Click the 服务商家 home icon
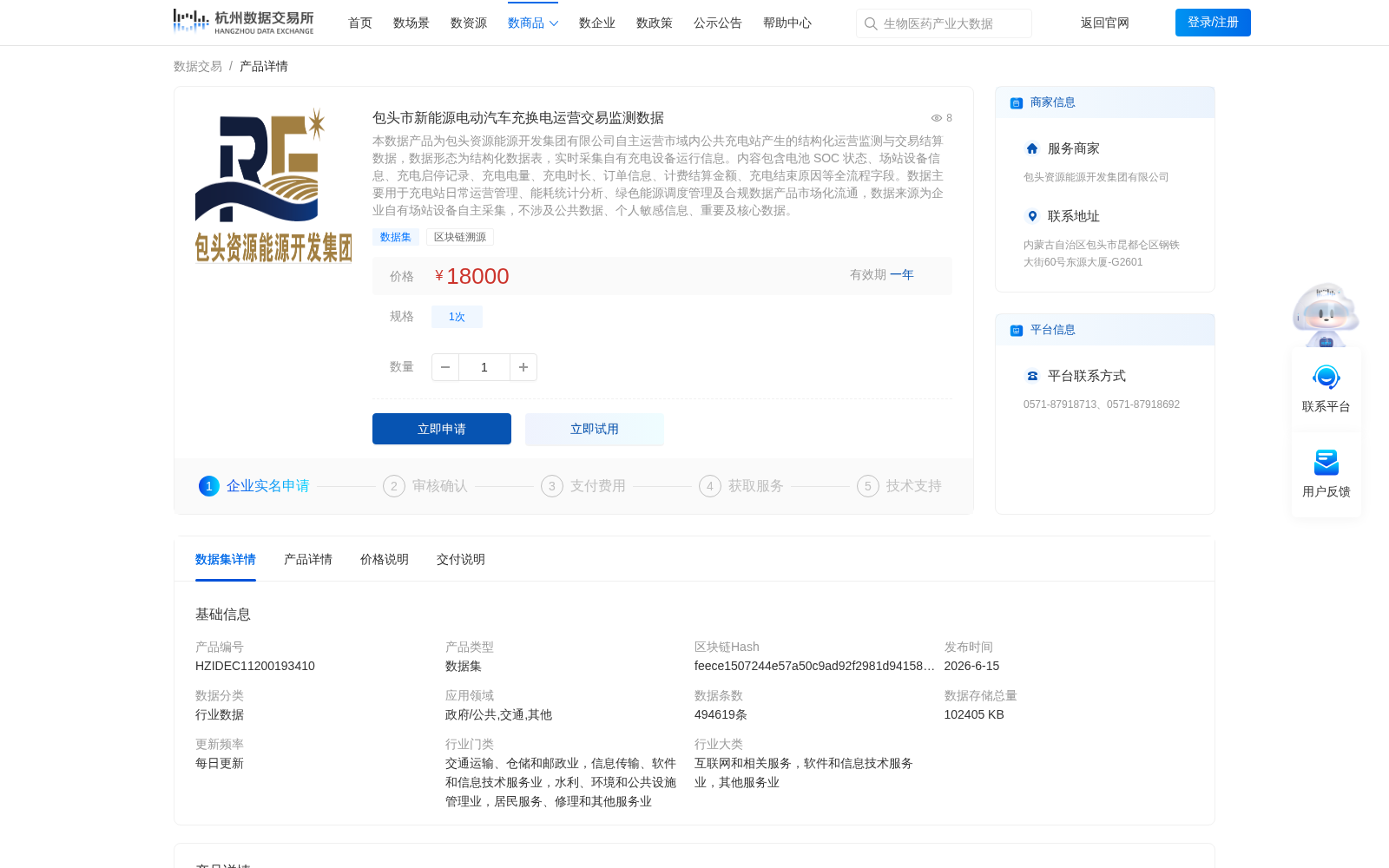The width and height of the screenshot is (1389, 868). [1032, 148]
